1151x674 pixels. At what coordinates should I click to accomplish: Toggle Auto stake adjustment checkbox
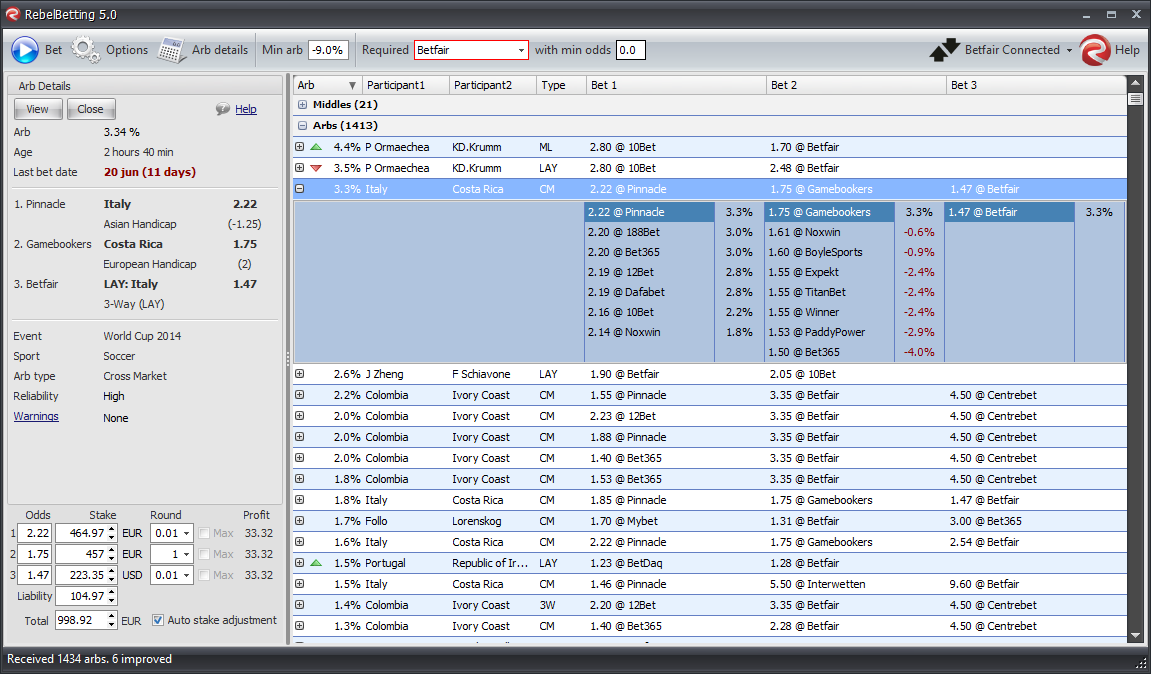pyautogui.click(x=158, y=620)
